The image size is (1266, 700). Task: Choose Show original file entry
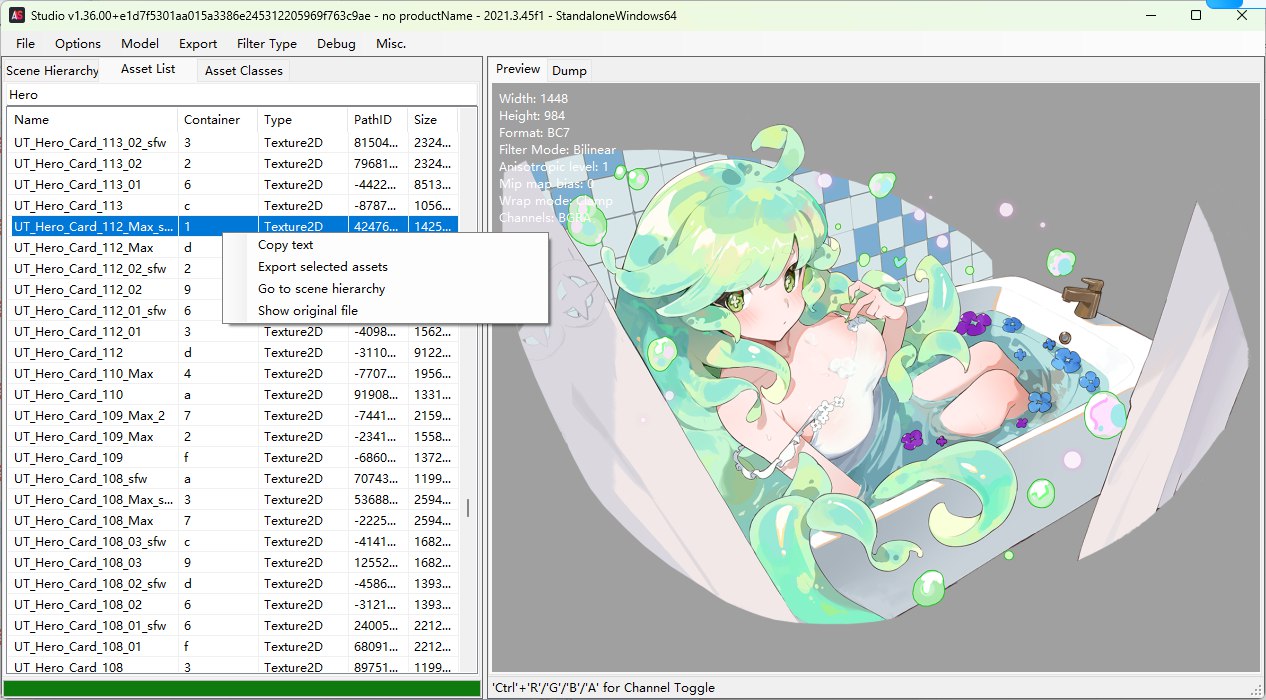click(x=307, y=311)
